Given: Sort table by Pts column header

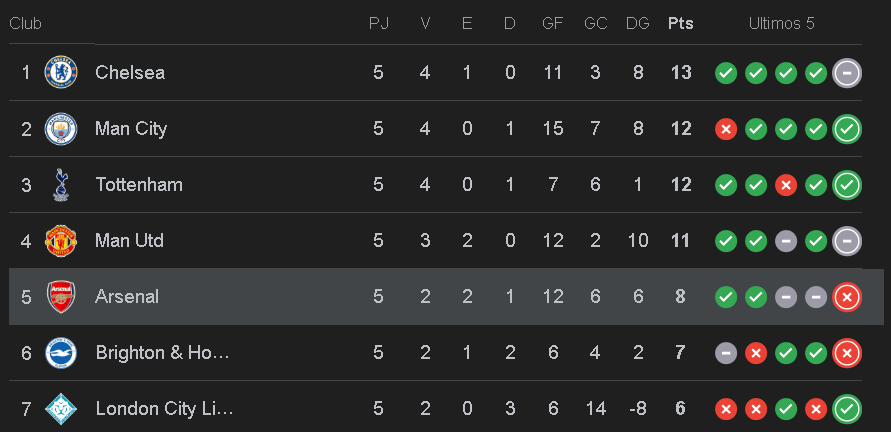Looking at the screenshot, I should tap(681, 23).
